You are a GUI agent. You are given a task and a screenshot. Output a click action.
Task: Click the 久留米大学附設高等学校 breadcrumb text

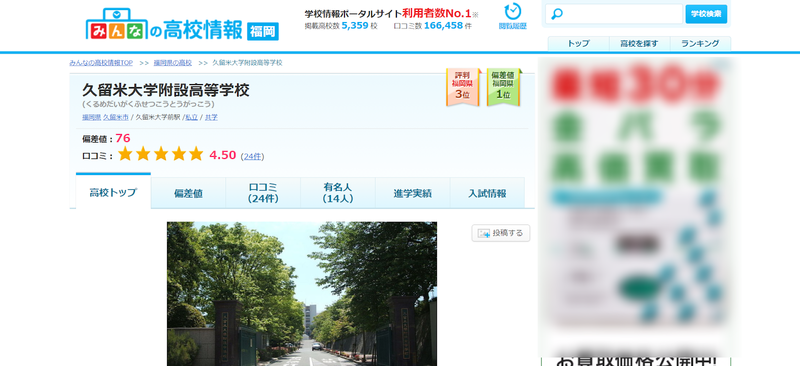[247, 63]
